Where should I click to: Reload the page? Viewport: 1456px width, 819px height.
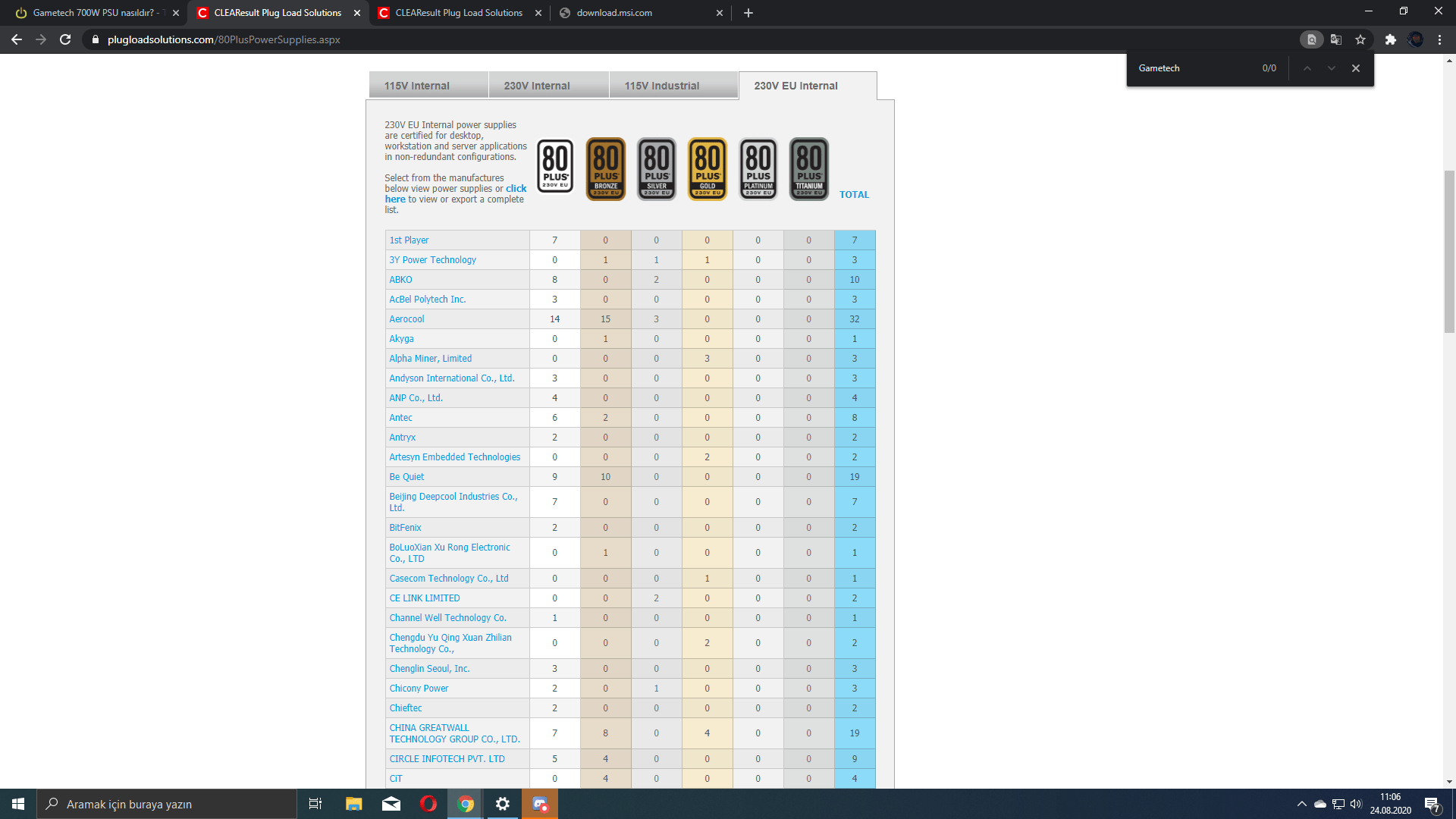pyautogui.click(x=65, y=39)
